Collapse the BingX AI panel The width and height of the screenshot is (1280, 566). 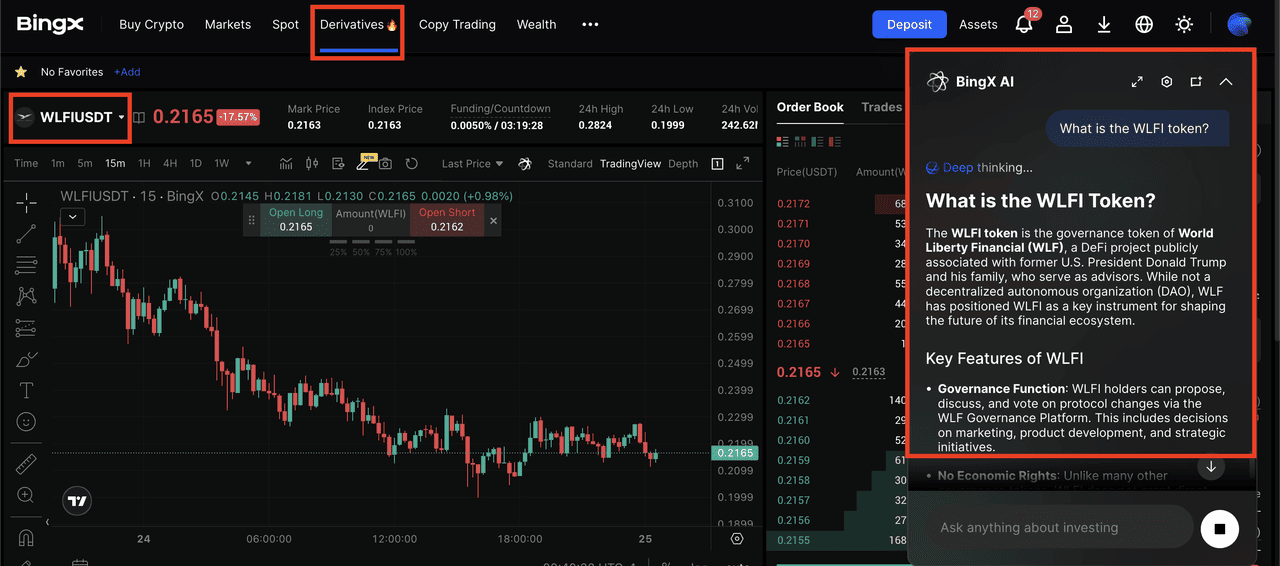(x=1226, y=82)
